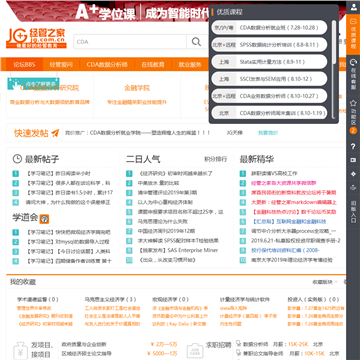Open 计量经济学与统计软件 favorite board
360x360 pixels.
[x=245, y=299]
